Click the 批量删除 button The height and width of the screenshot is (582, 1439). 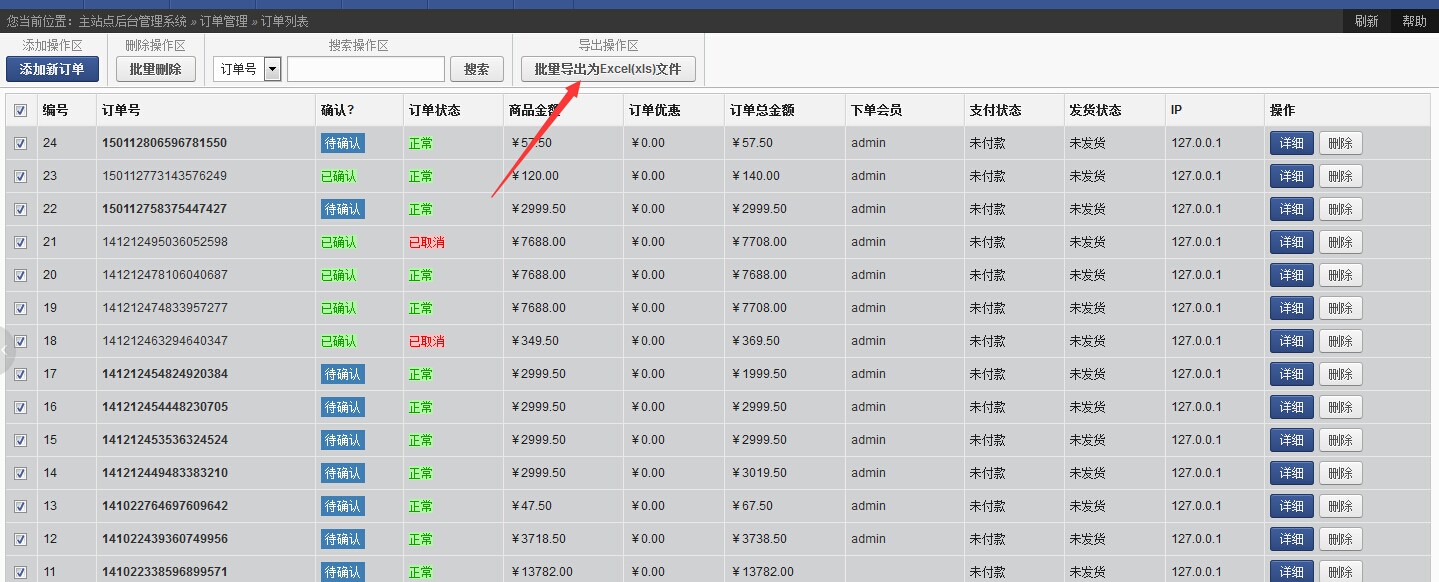click(x=155, y=69)
